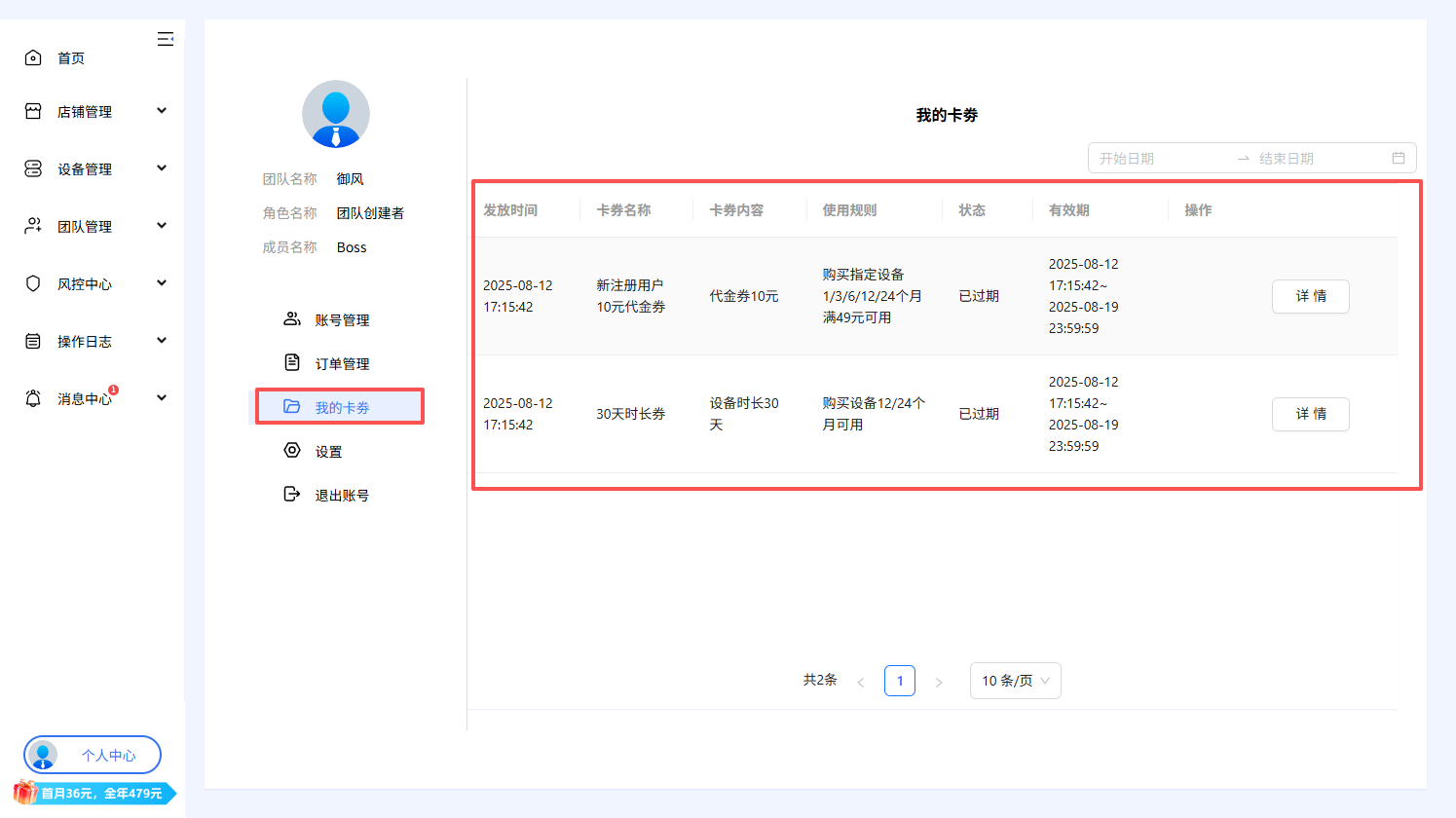This screenshot has width=1456, height=818.
Task: Open the 设备管理 device icon
Action: coord(32,167)
